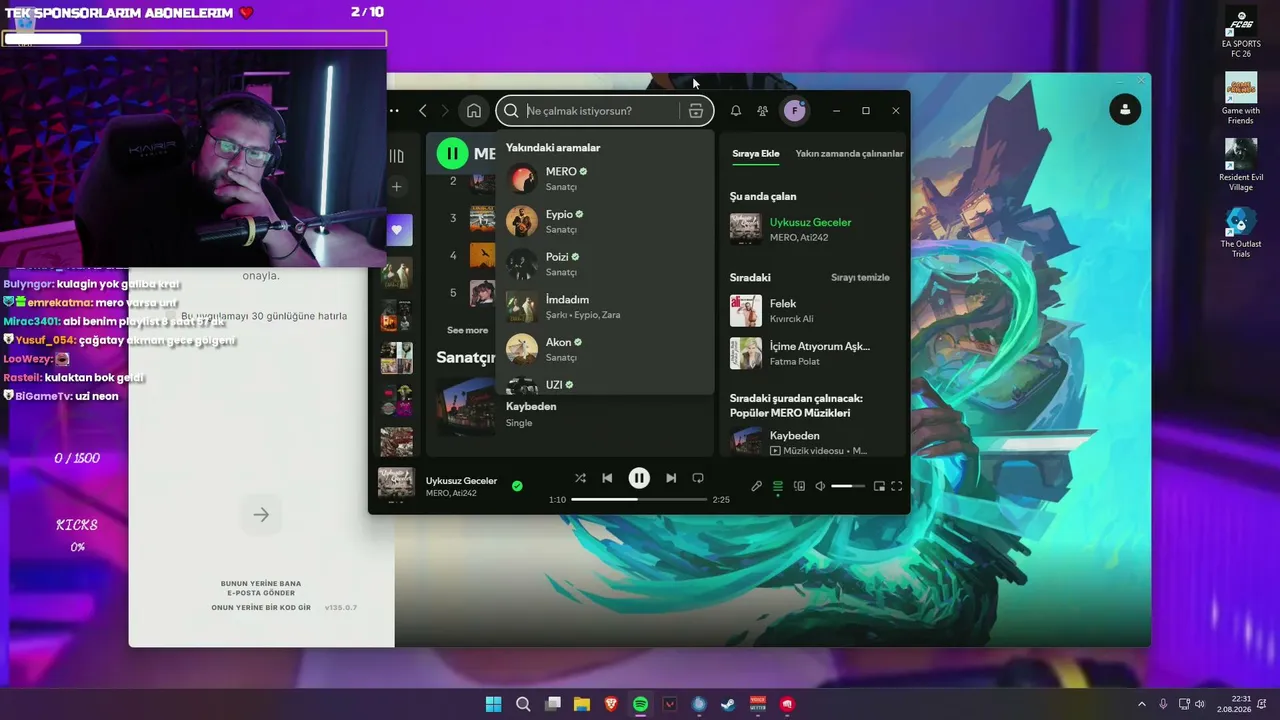The height and width of the screenshot is (720, 1280).
Task: Pause playback in the bottom player bar
Action: (x=639, y=478)
